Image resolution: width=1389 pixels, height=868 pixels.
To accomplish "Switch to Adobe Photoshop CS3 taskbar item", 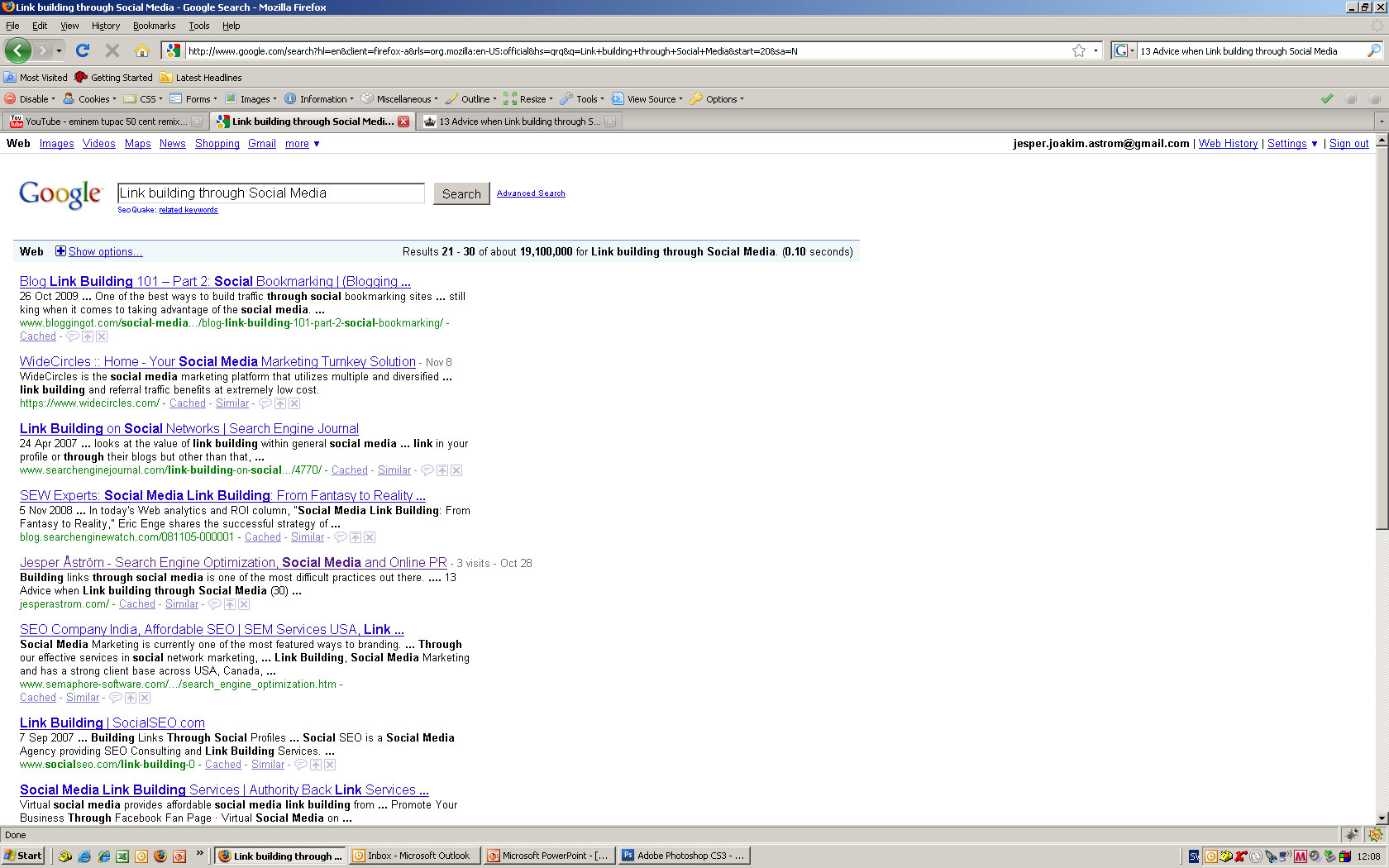I will point(684,856).
